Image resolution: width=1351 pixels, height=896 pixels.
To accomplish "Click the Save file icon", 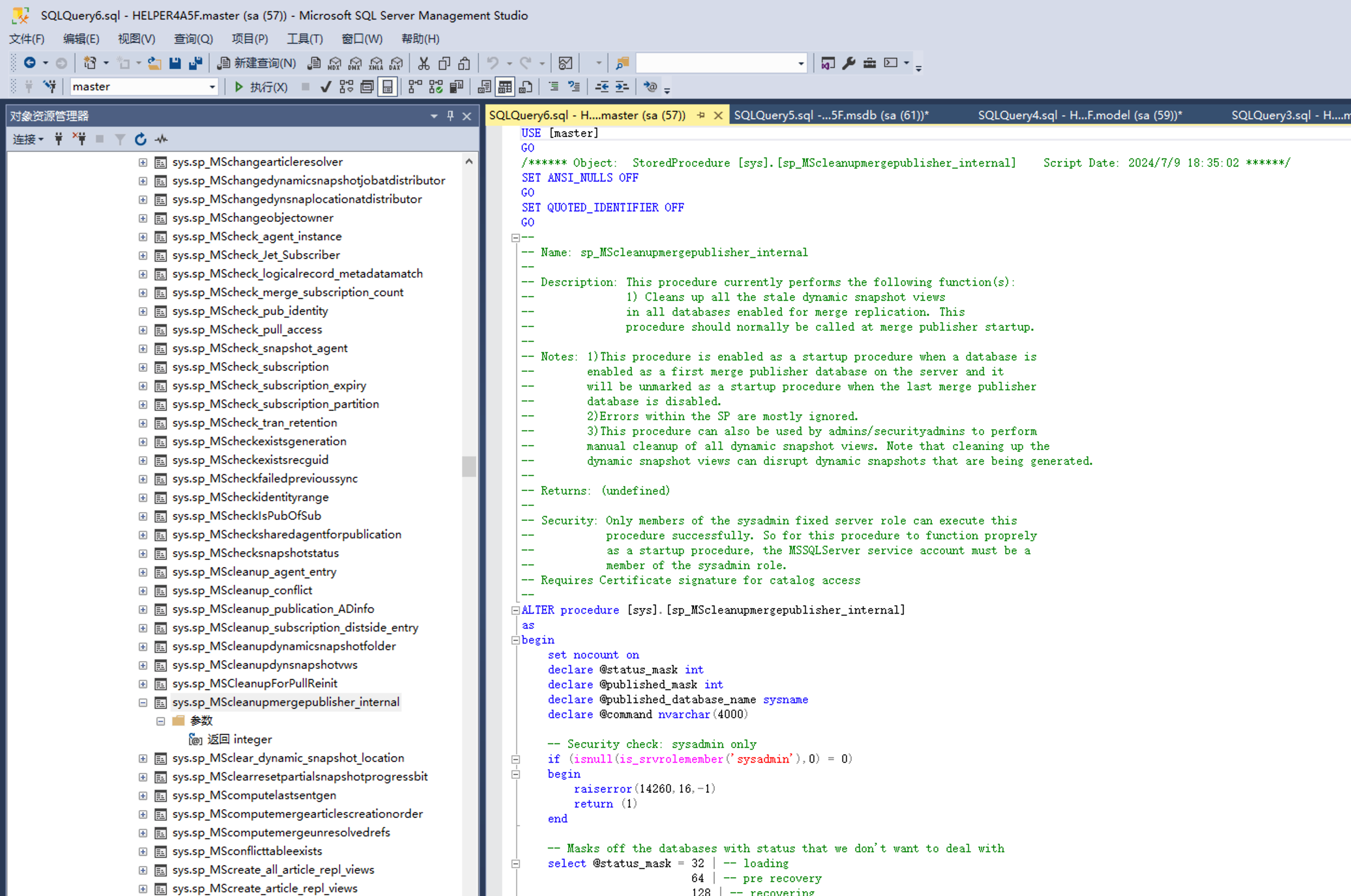I will 175,63.
